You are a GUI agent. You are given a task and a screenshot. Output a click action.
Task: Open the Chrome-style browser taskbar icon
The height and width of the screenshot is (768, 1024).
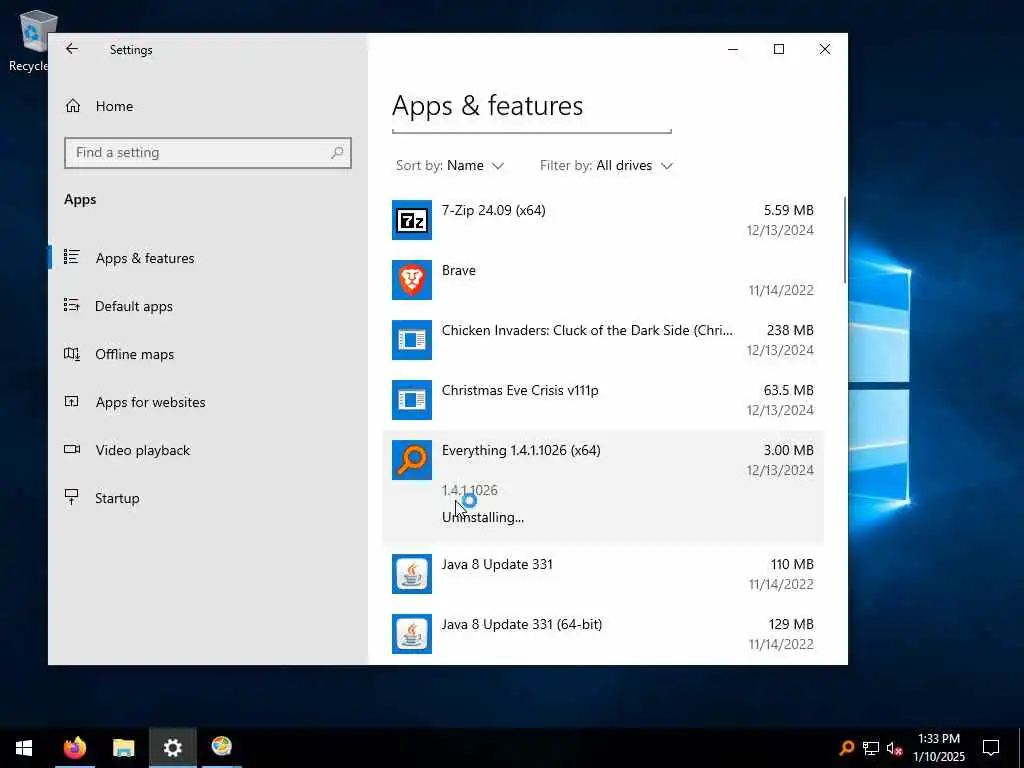[x=221, y=746]
